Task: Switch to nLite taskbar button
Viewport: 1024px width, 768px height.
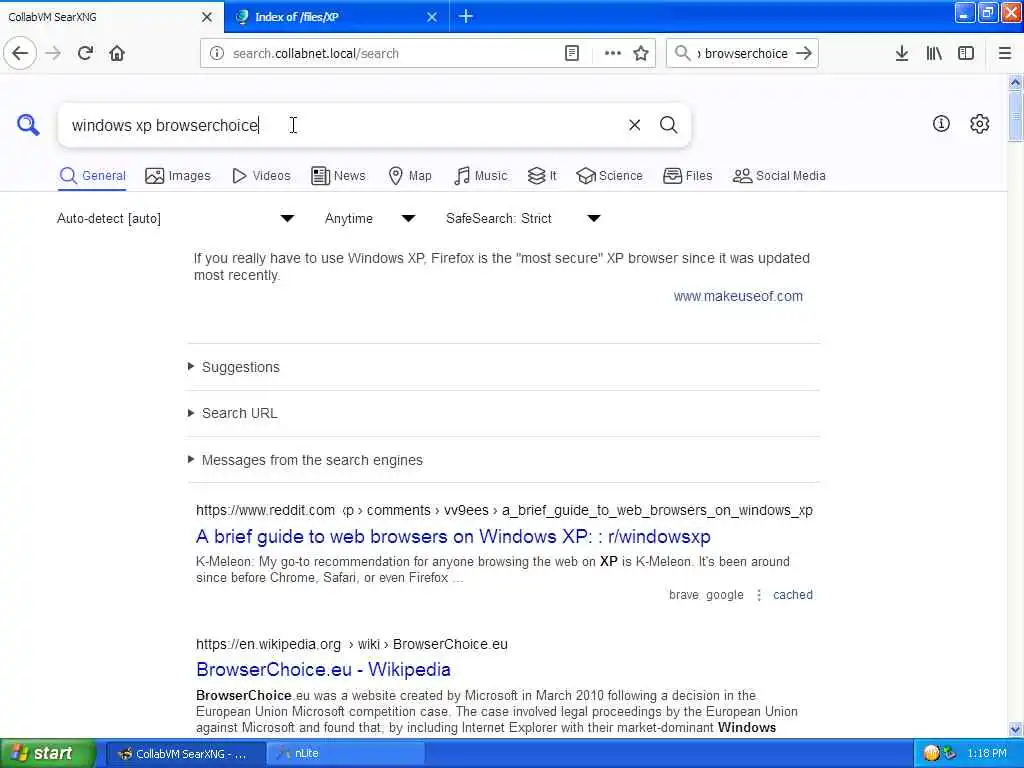Action: pyautogui.click(x=346, y=753)
